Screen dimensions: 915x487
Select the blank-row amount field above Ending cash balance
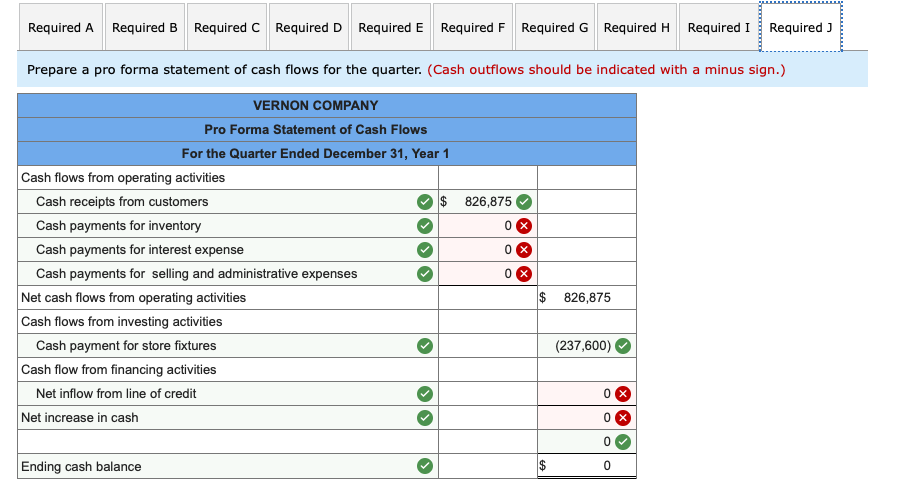[586, 442]
